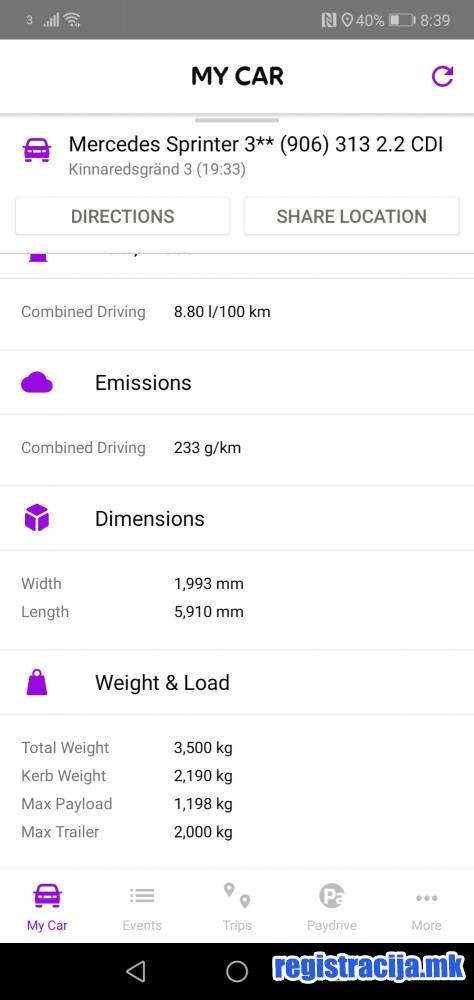Image resolution: width=474 pixels, height=1000 pixels.
Task: Tap the Android back navigation triangle
Action: coord(135,971)
